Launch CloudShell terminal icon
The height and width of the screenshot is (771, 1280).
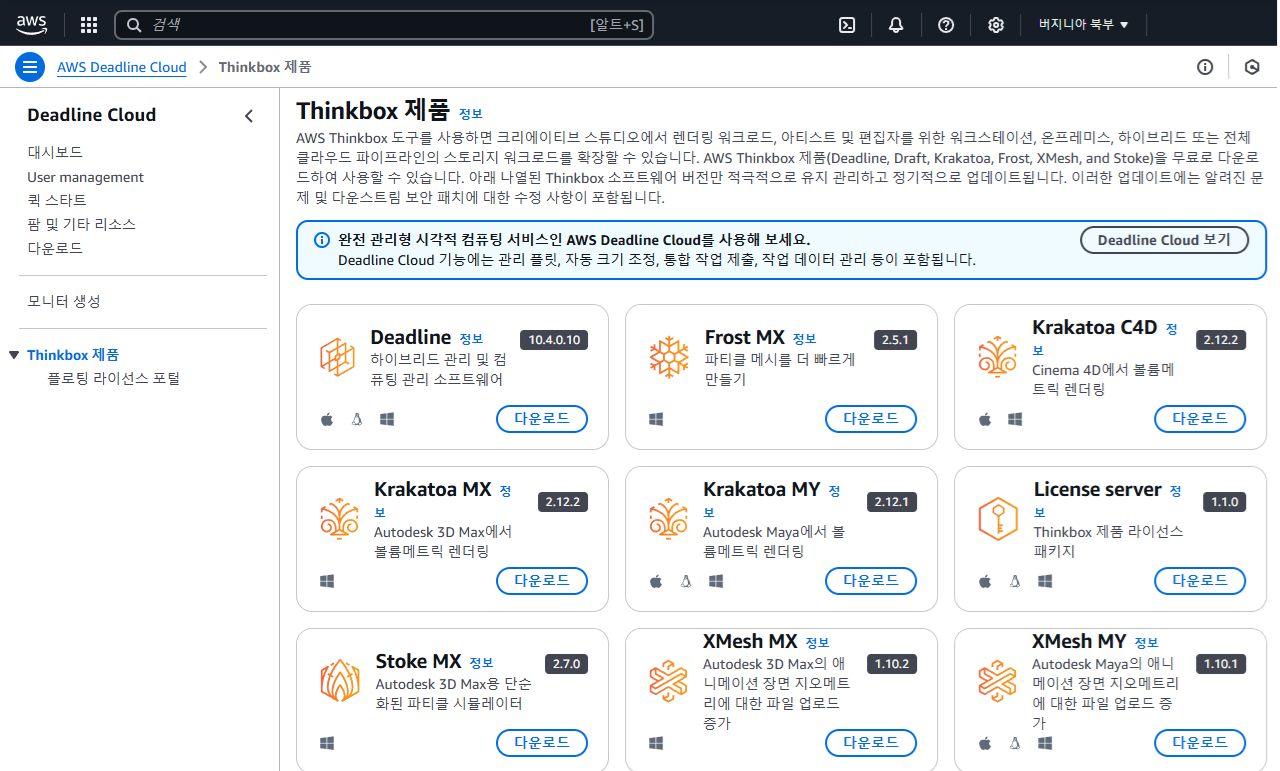pyautogui.click(x=846, y=25)
